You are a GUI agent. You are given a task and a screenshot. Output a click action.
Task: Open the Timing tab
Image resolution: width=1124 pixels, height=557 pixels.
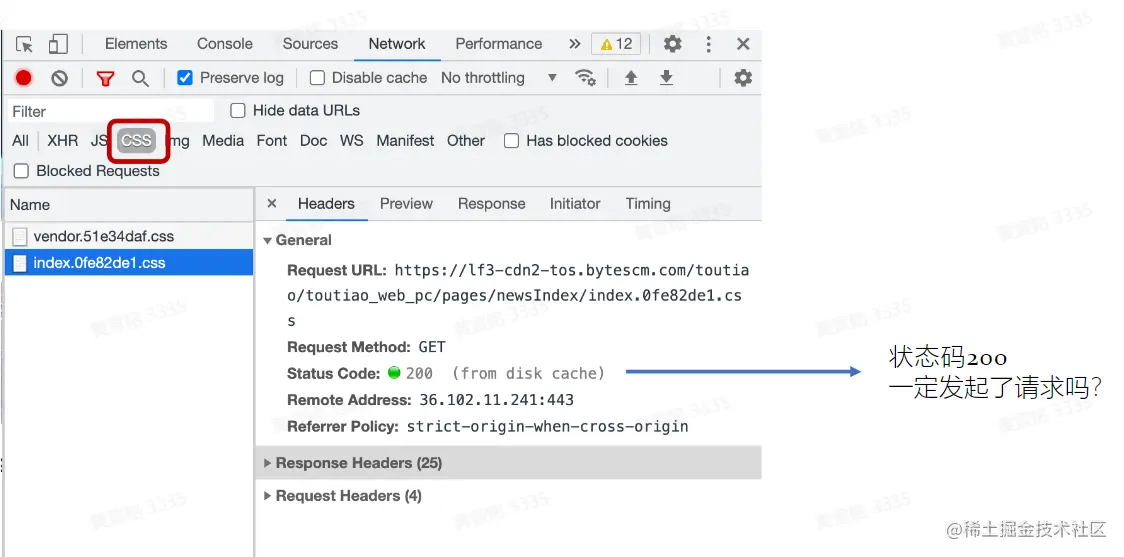click(648, 204)
